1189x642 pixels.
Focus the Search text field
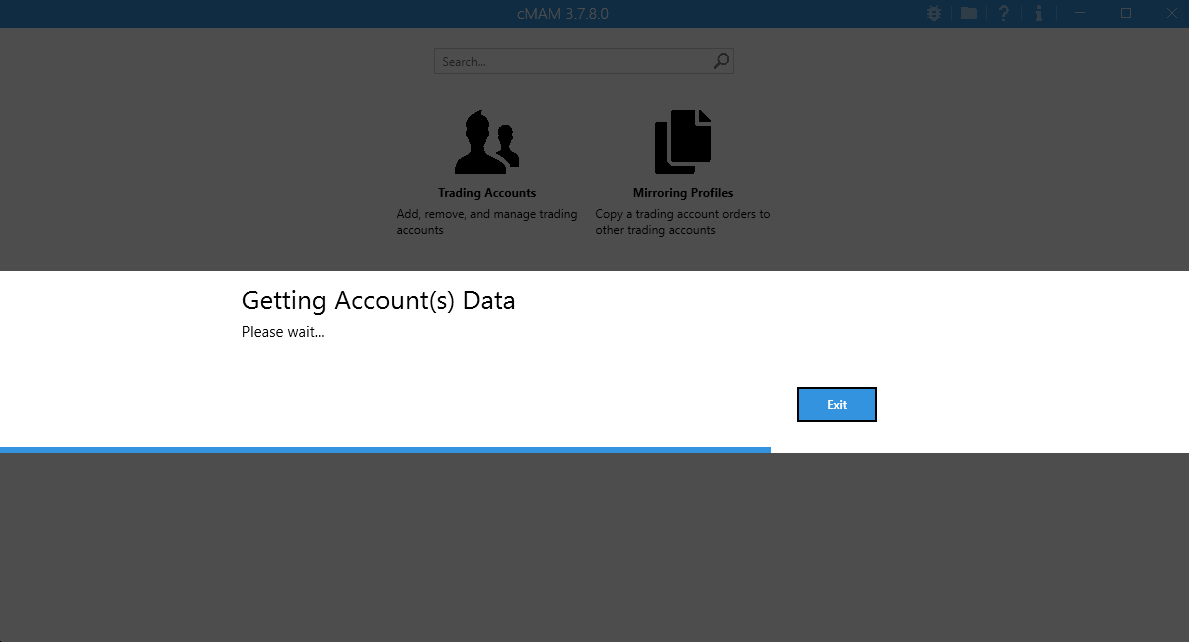(574, 62)
